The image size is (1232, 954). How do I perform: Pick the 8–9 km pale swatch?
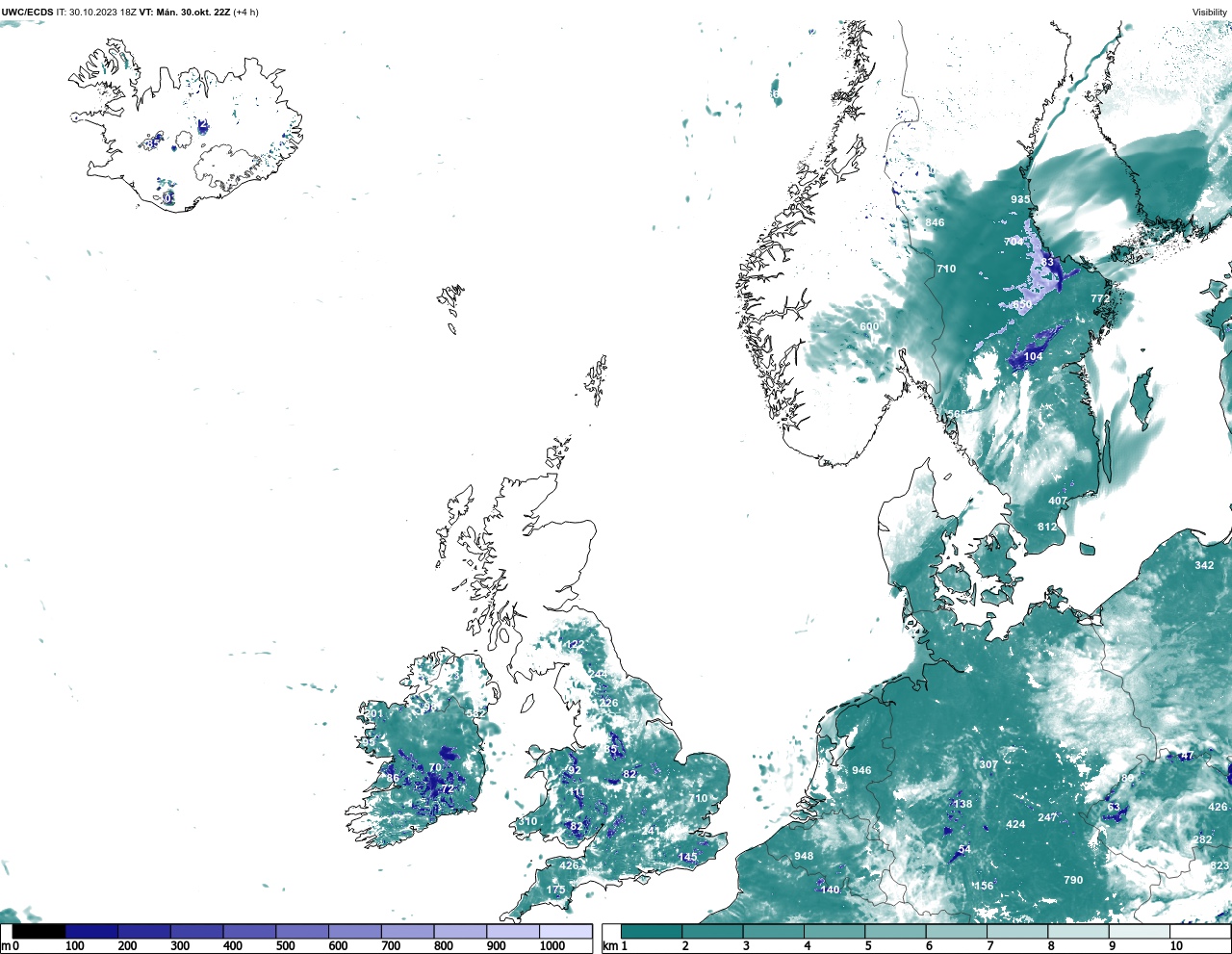coord(1079,932)
